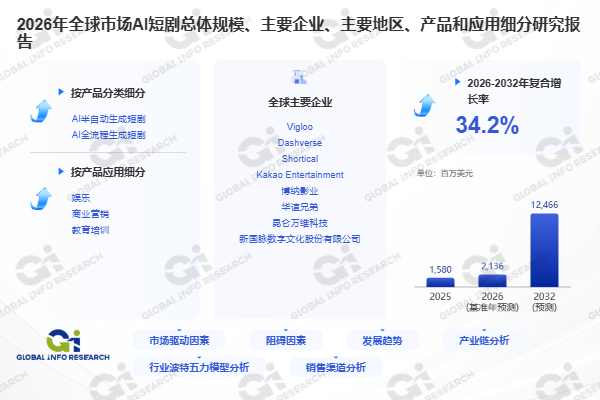Click the companies icon above 全球主要企业
The width and height of the screenshot is (600, 400).
point(300,77)
